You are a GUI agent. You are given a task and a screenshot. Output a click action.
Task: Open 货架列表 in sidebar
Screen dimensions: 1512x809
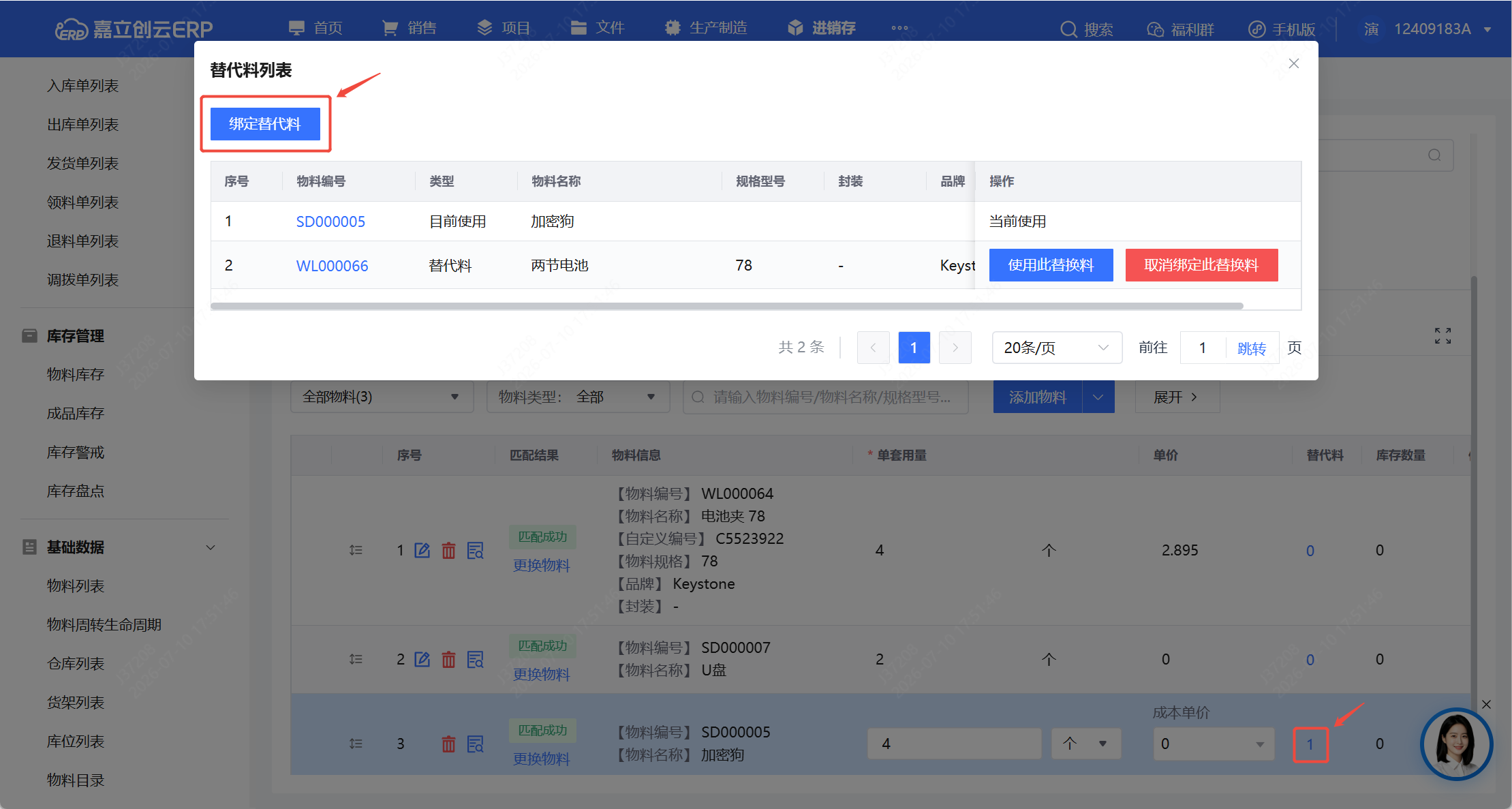click(x=75, y=703)
